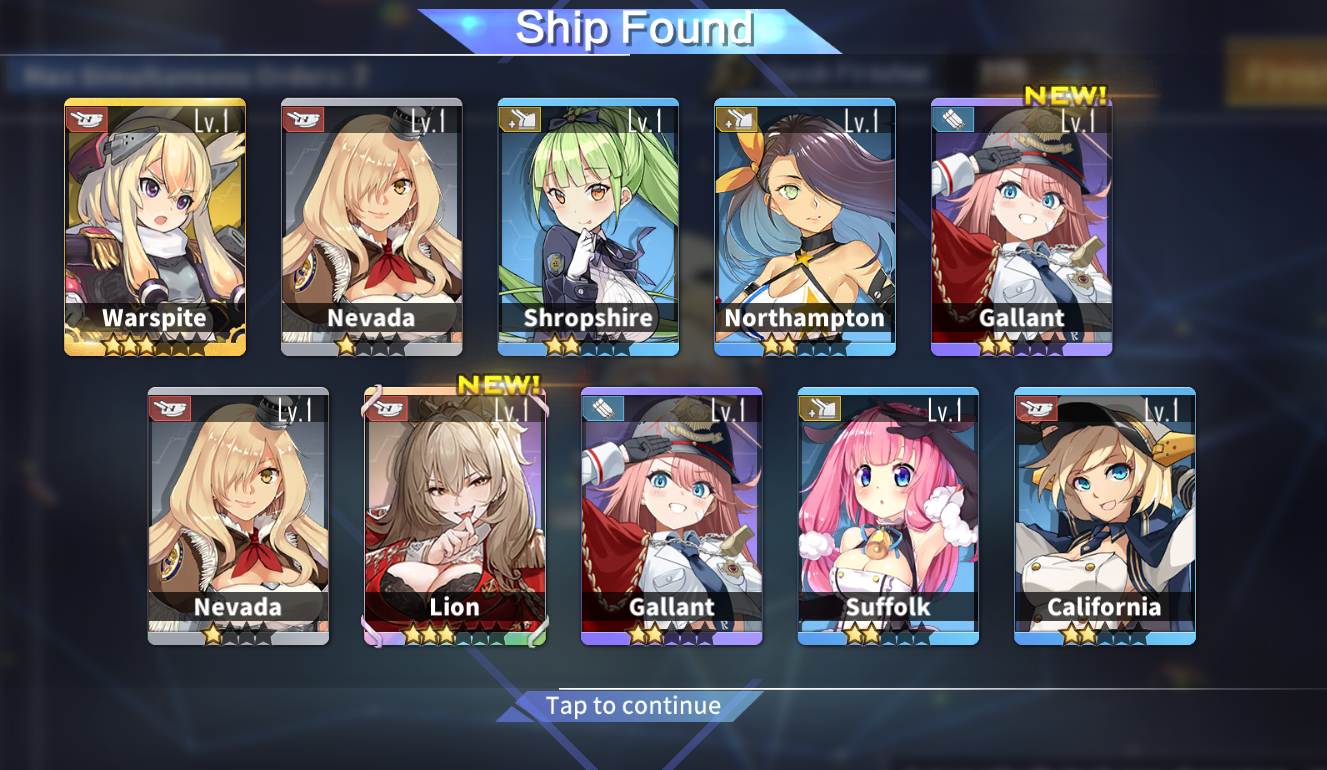
Task: Click the battleship class icon on Warspite's card
Action: [86, 119]
